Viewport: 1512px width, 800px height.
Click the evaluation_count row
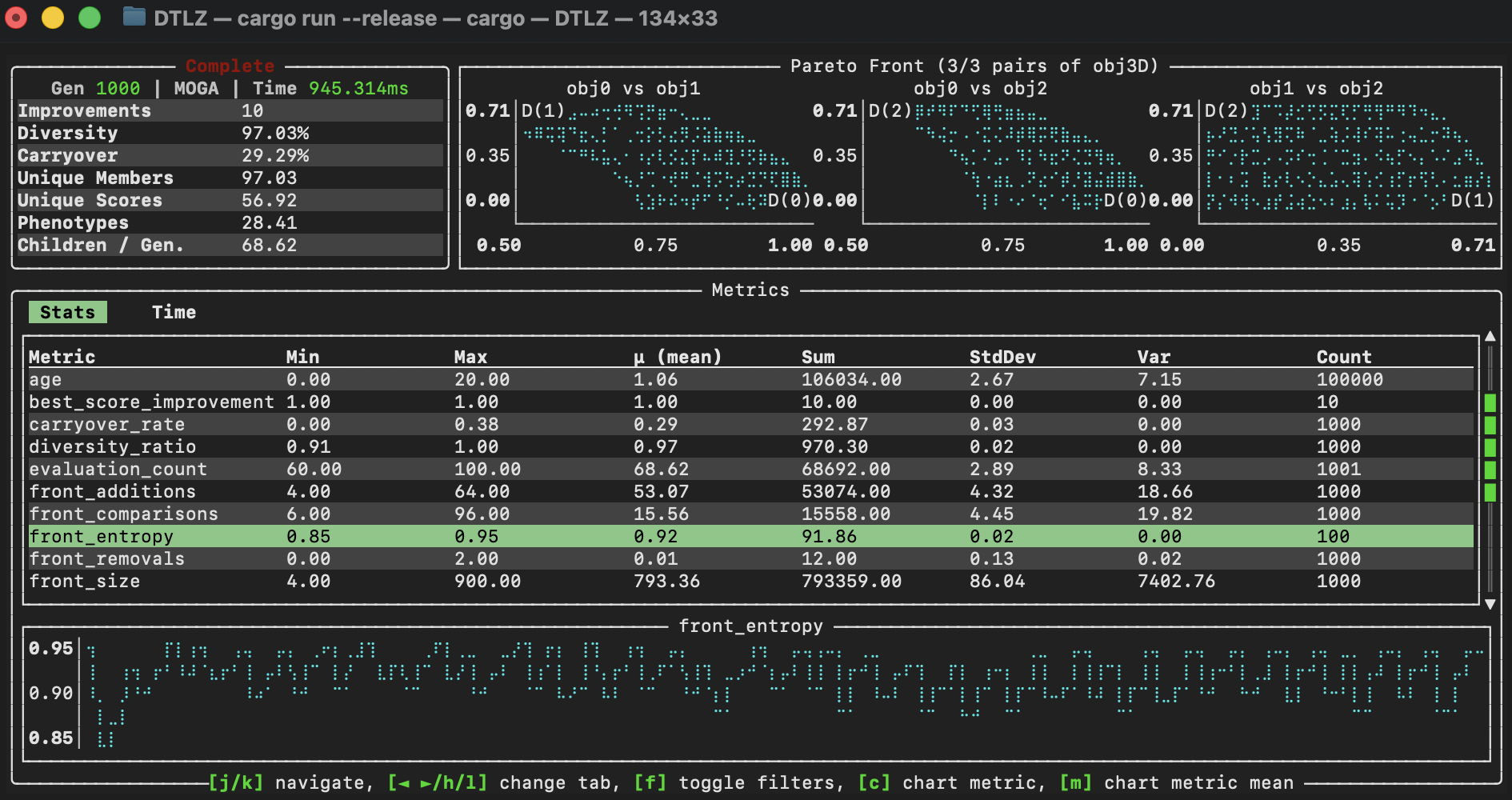point(118,470)
